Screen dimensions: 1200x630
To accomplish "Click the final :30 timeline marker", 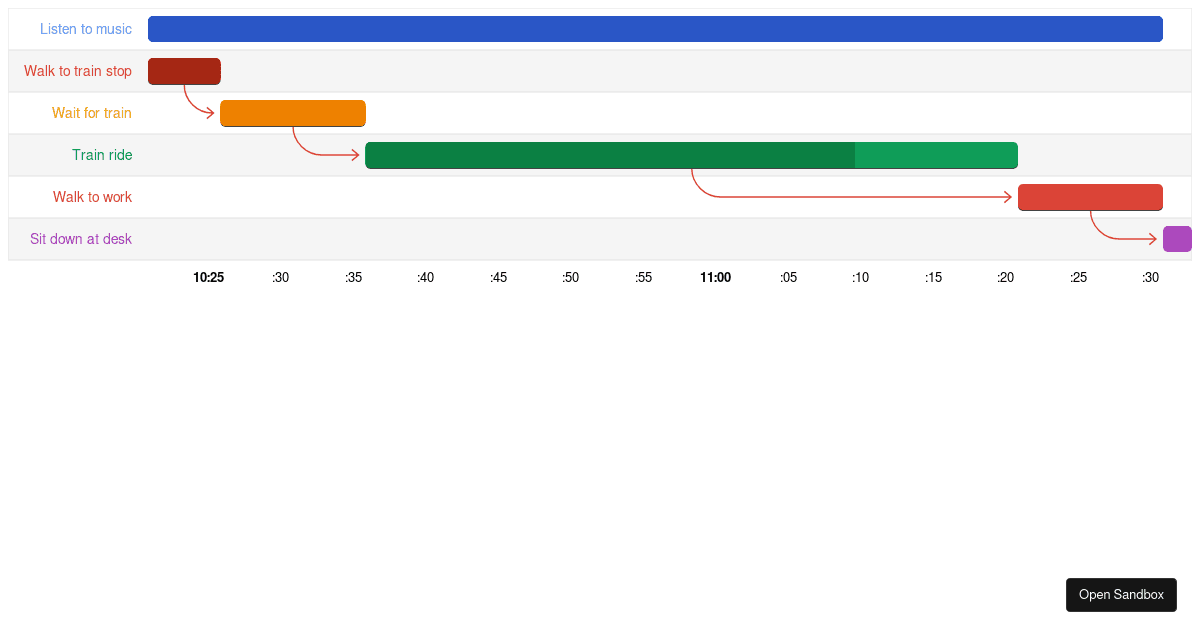I will coord(1150,277).
